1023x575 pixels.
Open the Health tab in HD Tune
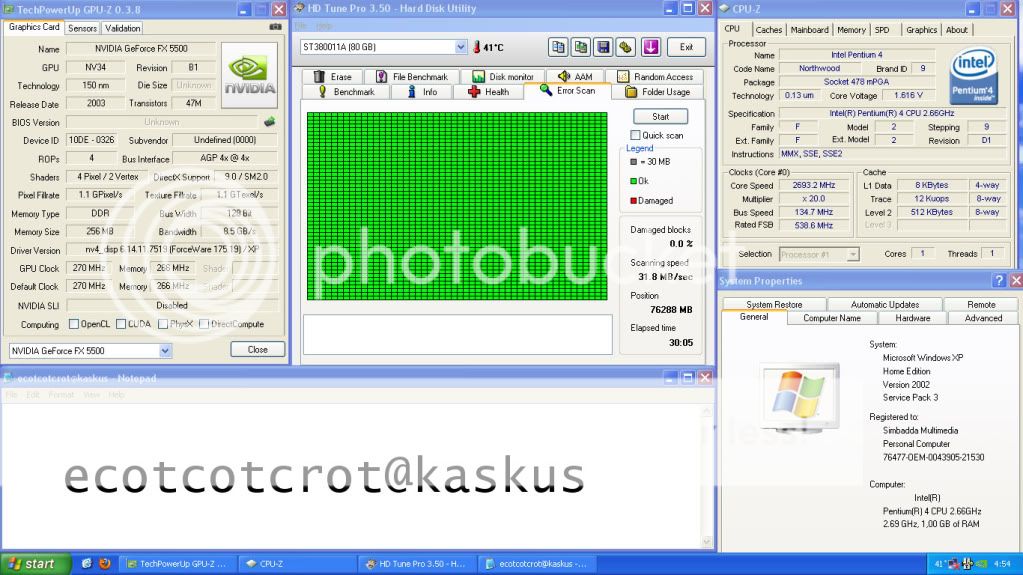[489, 92]
